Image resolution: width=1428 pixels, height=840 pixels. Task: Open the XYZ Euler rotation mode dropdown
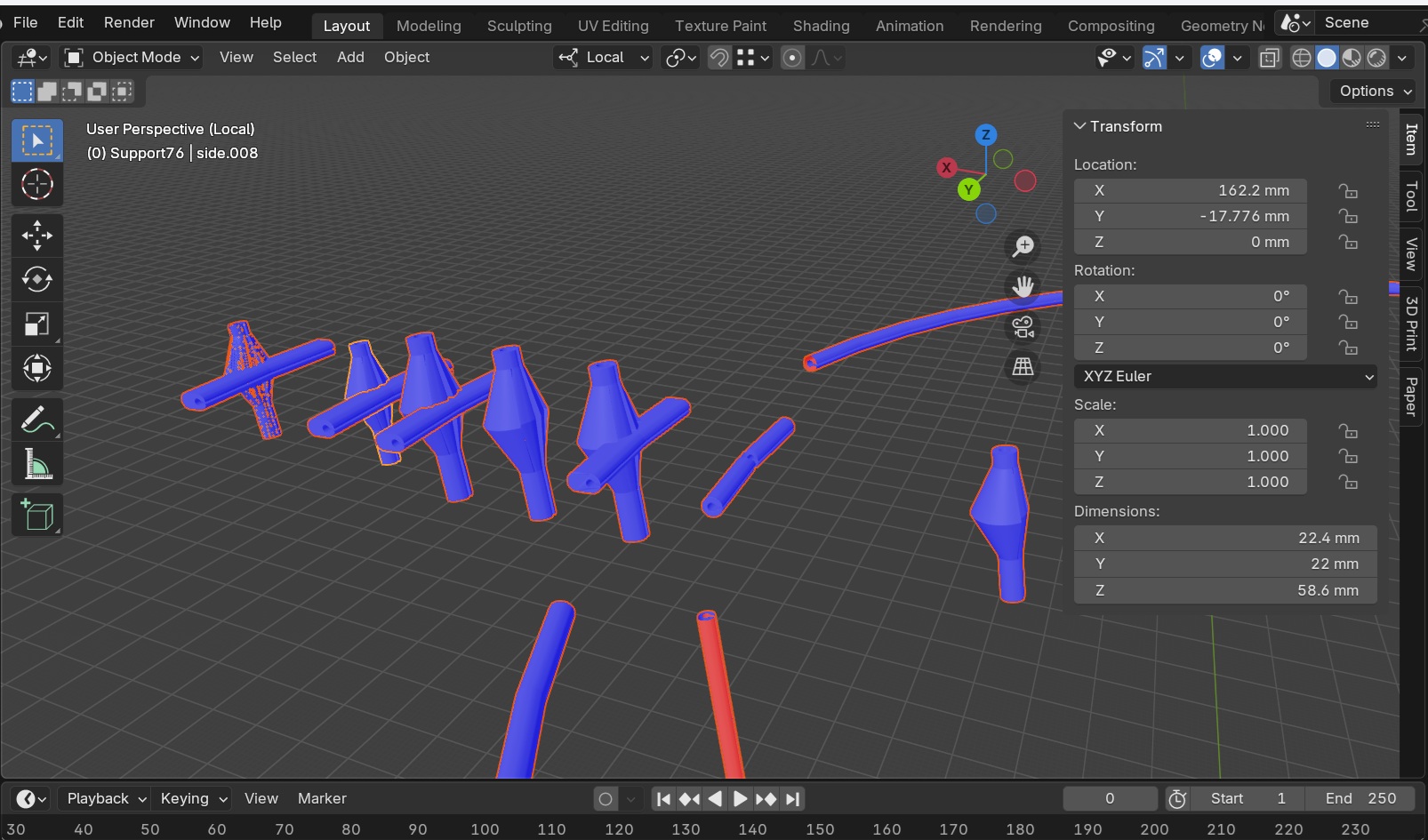click(x=1225, y=376)
